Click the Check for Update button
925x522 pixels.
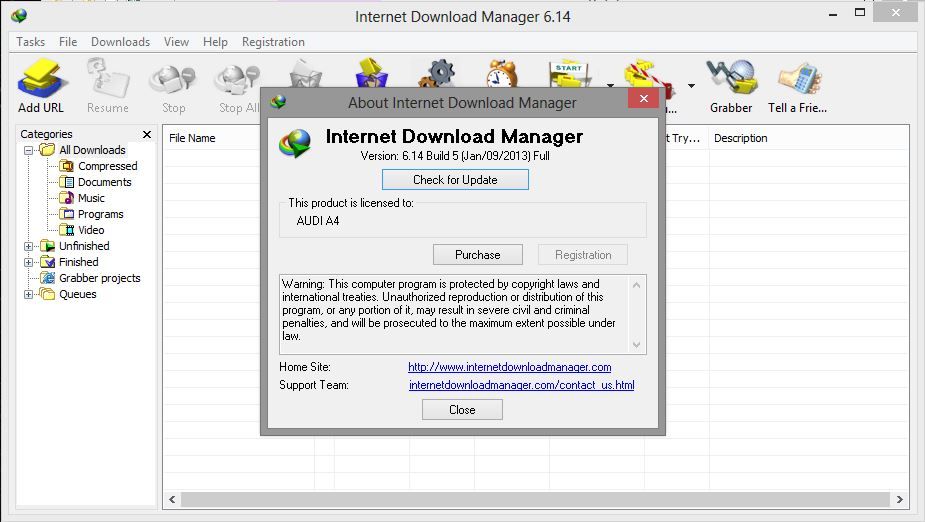click(455, 180)
